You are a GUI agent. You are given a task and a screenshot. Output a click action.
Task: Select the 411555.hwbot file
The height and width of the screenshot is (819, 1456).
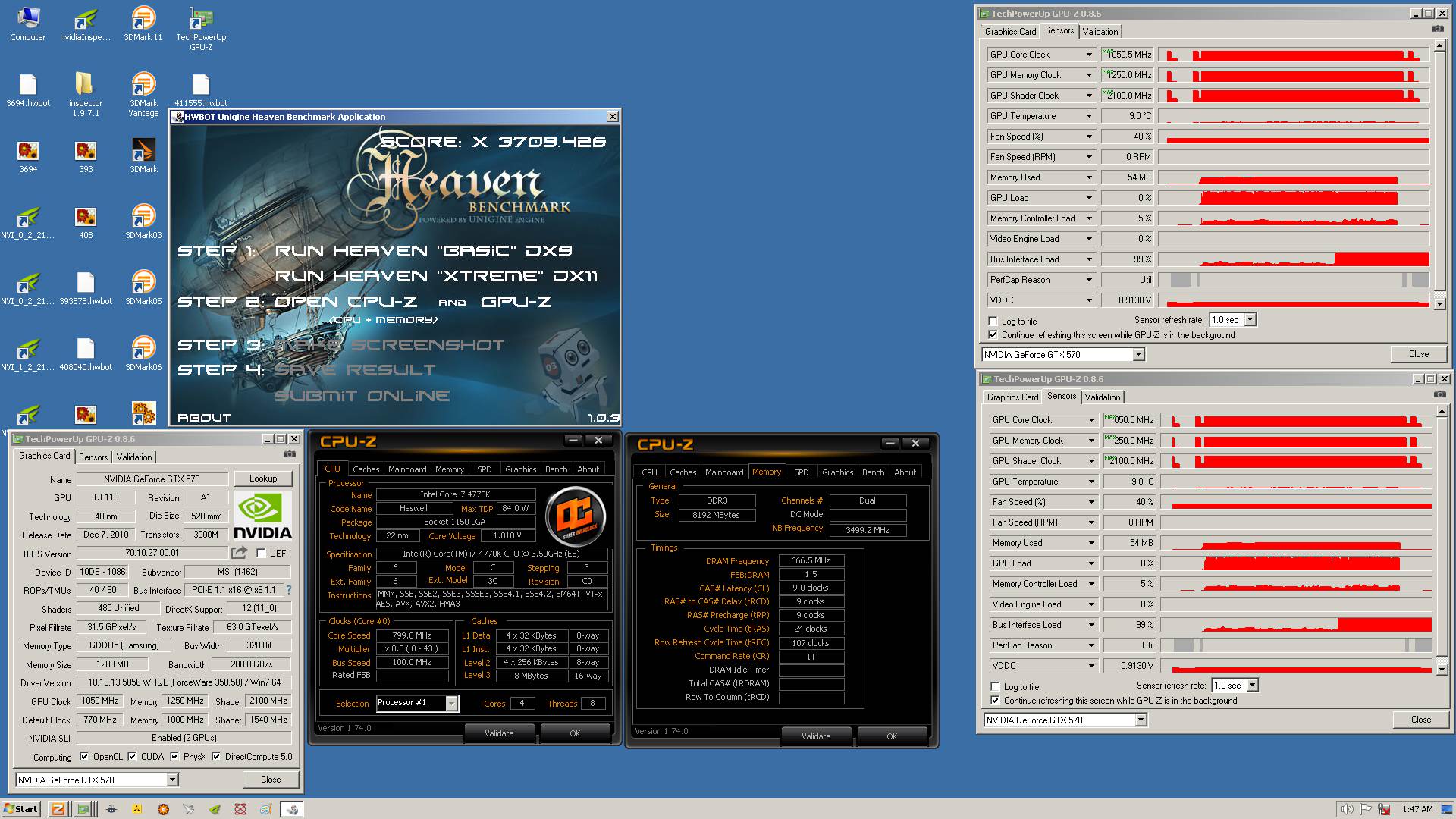point(201,90)
